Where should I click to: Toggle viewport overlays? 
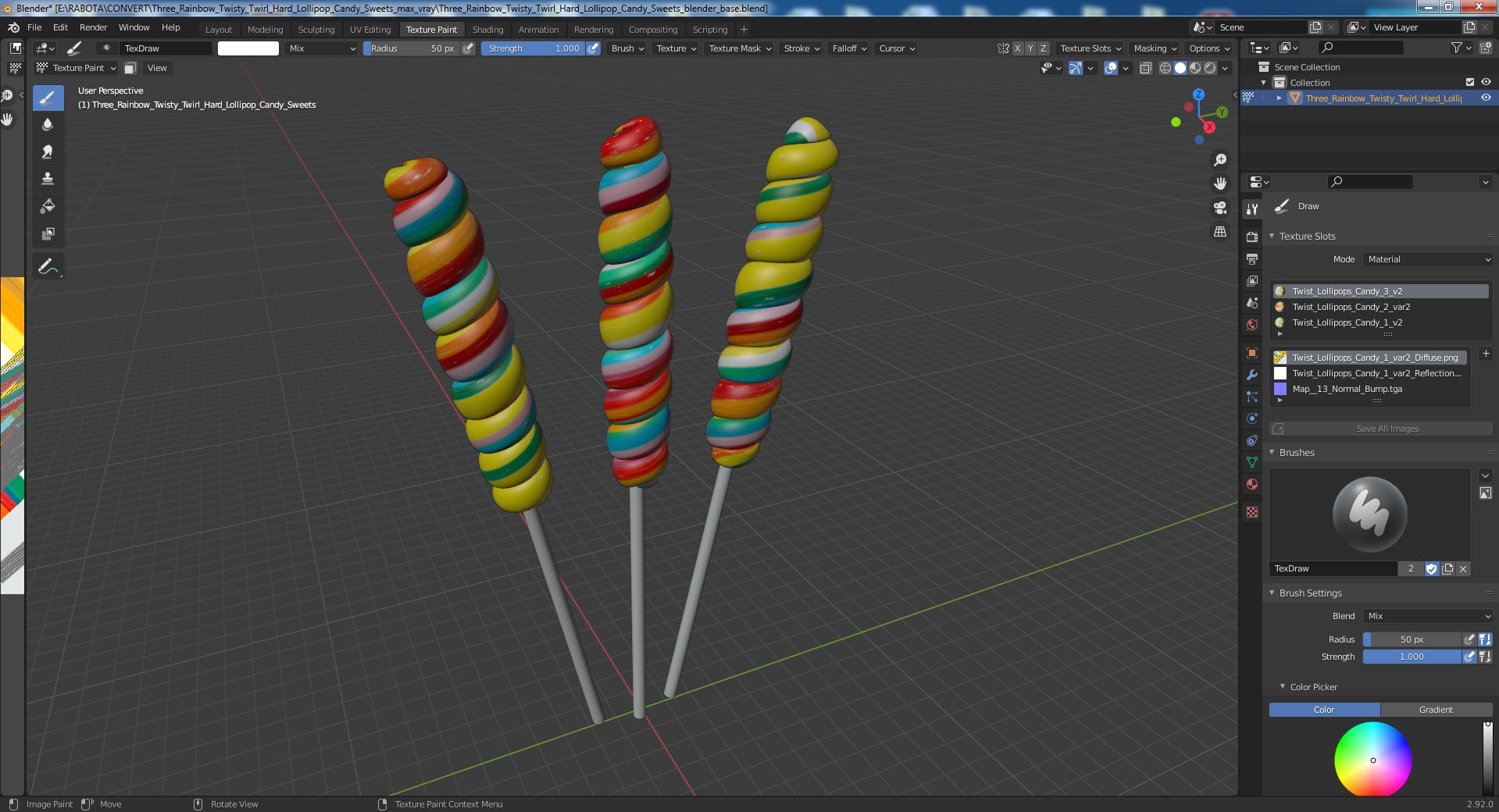[x=1111, y=68]
